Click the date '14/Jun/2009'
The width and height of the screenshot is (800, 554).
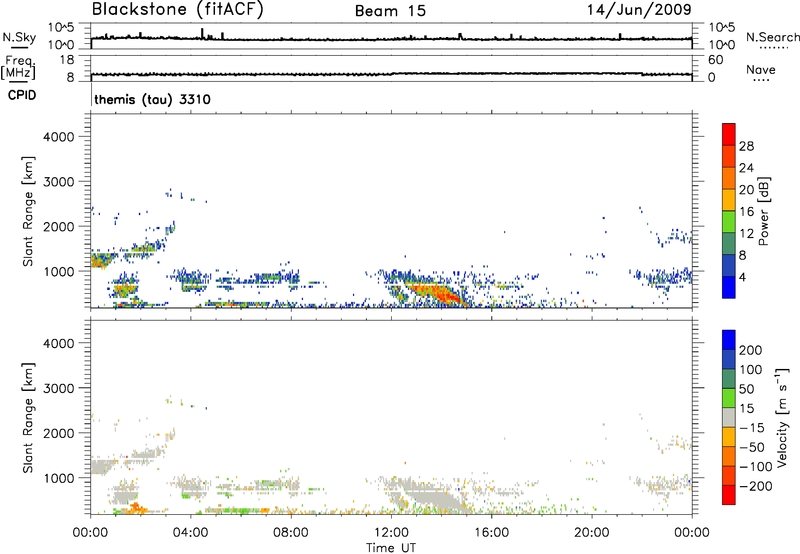click(639, 9)
